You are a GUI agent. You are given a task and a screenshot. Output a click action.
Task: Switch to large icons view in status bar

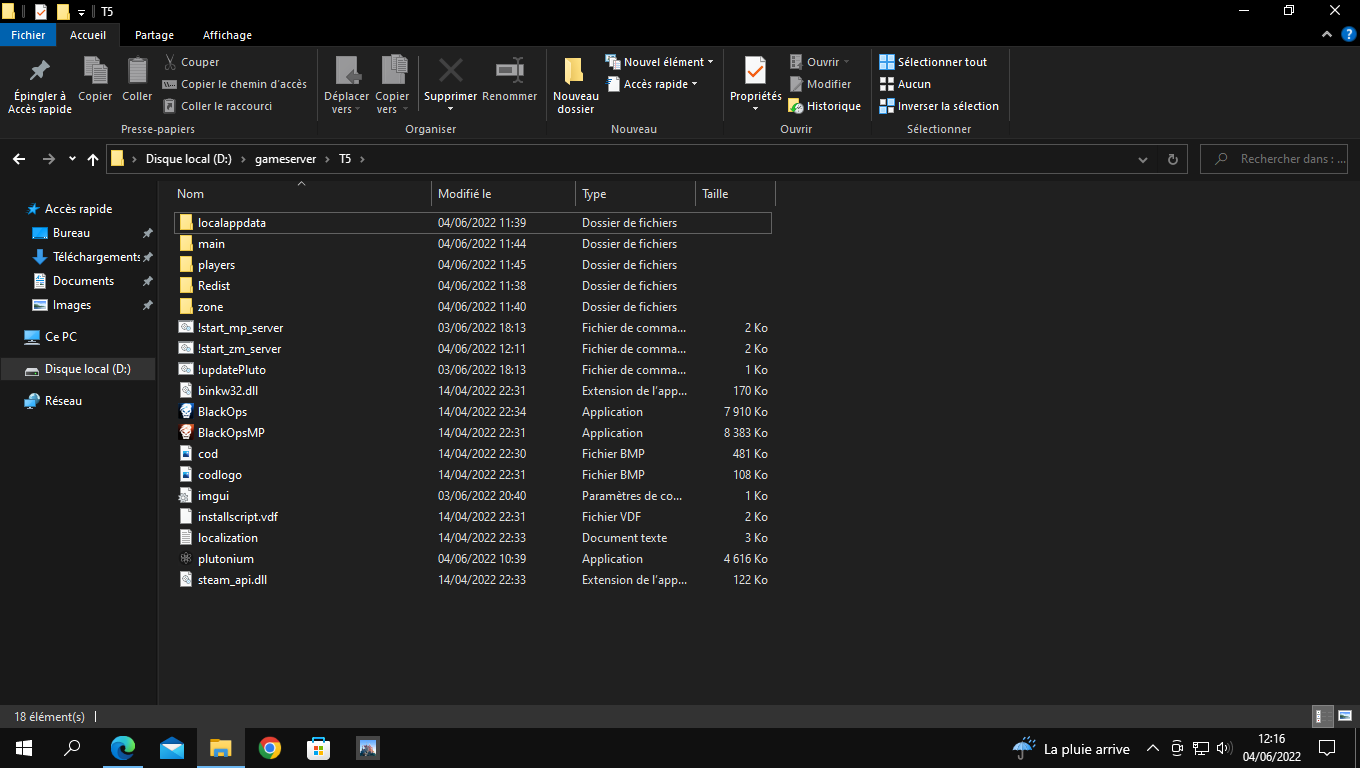[1345, 716]
